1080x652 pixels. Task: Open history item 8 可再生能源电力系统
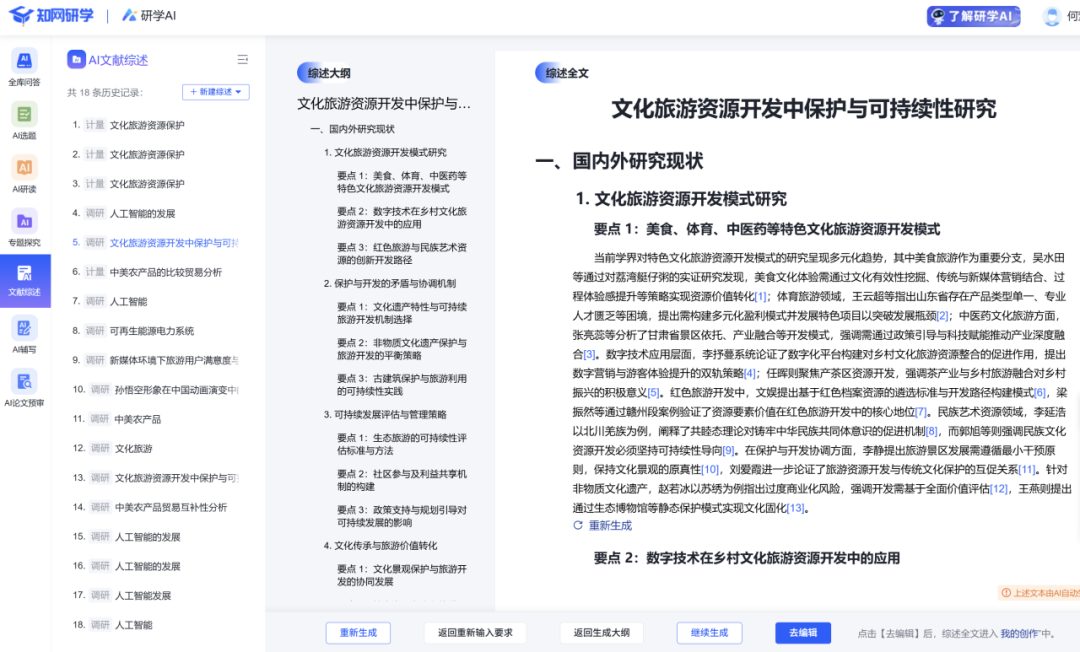pyautogui.click(x=151, y=331)
